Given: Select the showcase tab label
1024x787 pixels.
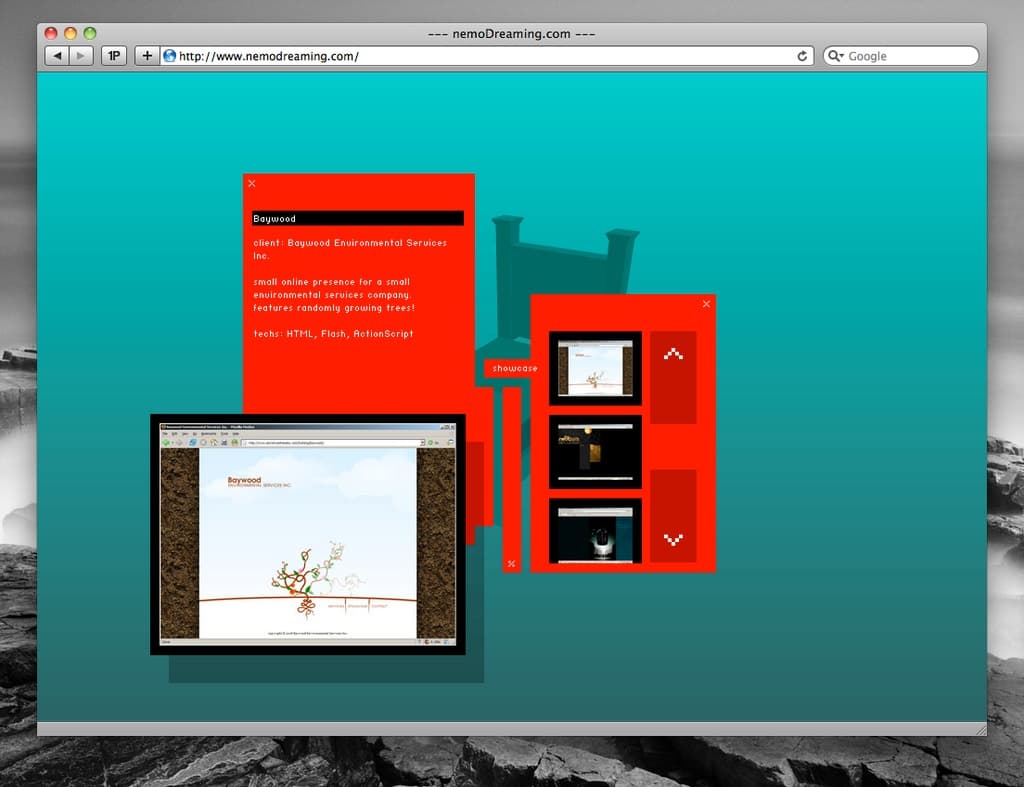Looking at the screenshot, I should (514, 369).
